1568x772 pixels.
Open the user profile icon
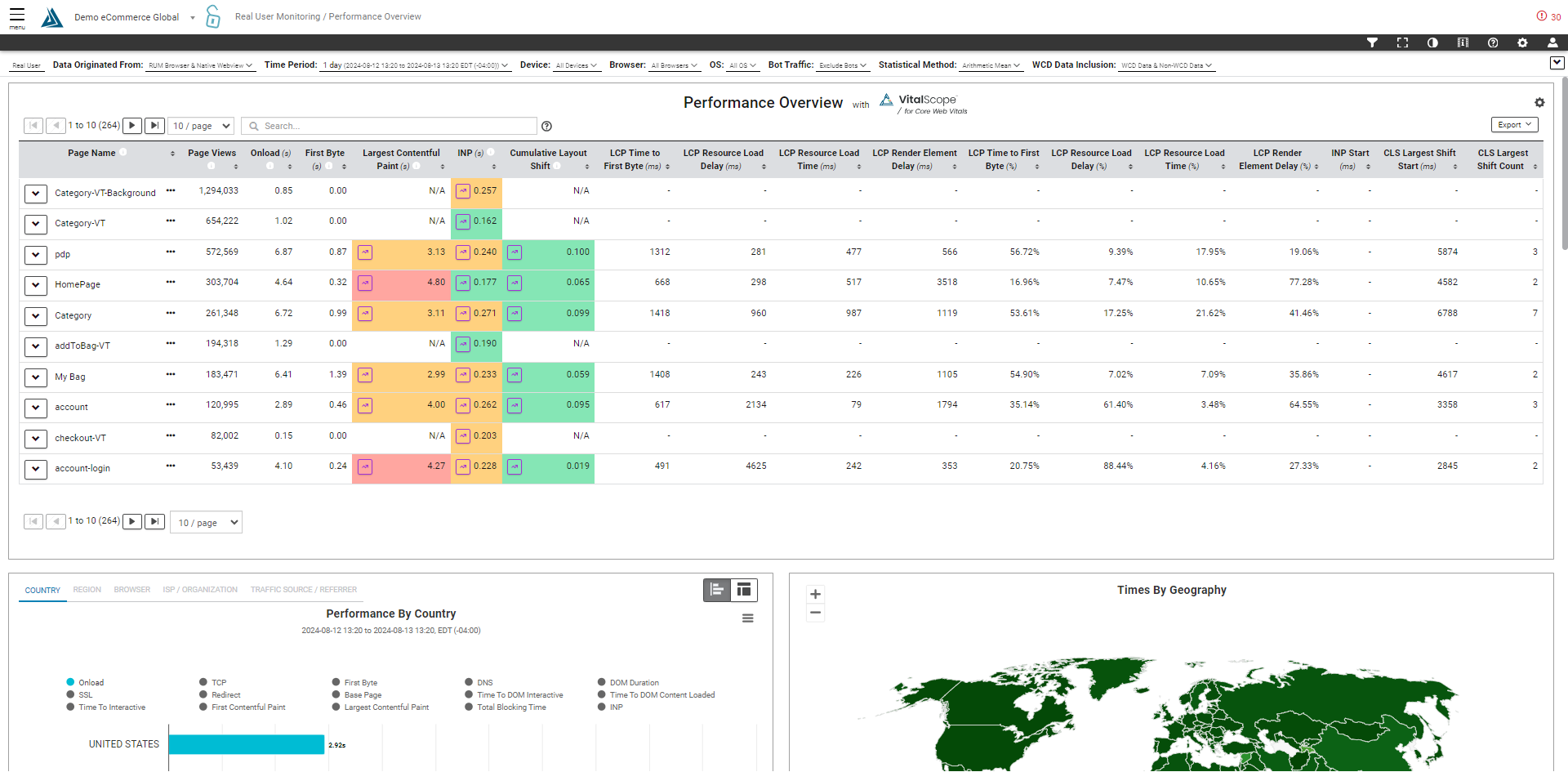(1552, 42)
